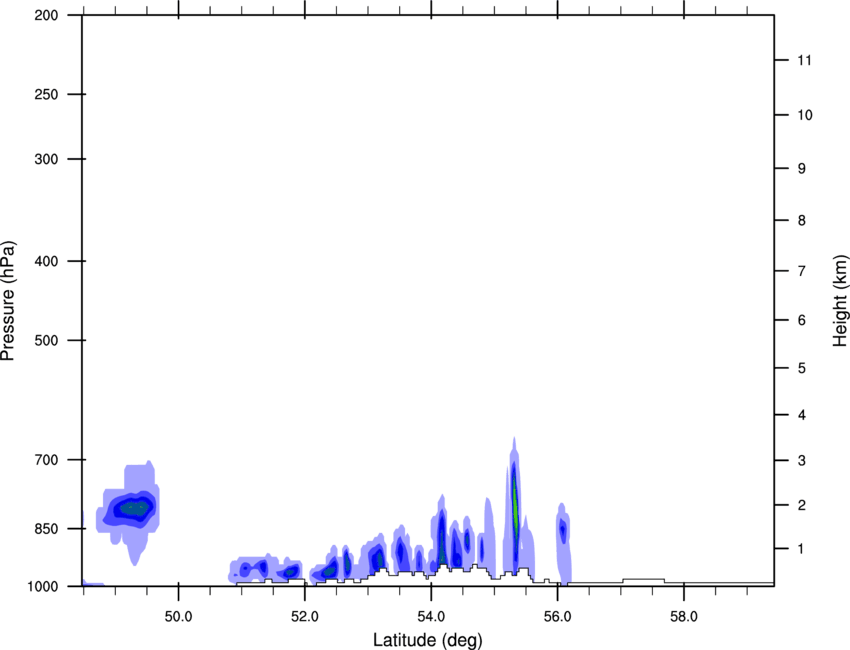Click the 'Pressure (hPa)' axis title
Image resolution: width=850 pixels, height=650 pixels.
click(8, 301)
